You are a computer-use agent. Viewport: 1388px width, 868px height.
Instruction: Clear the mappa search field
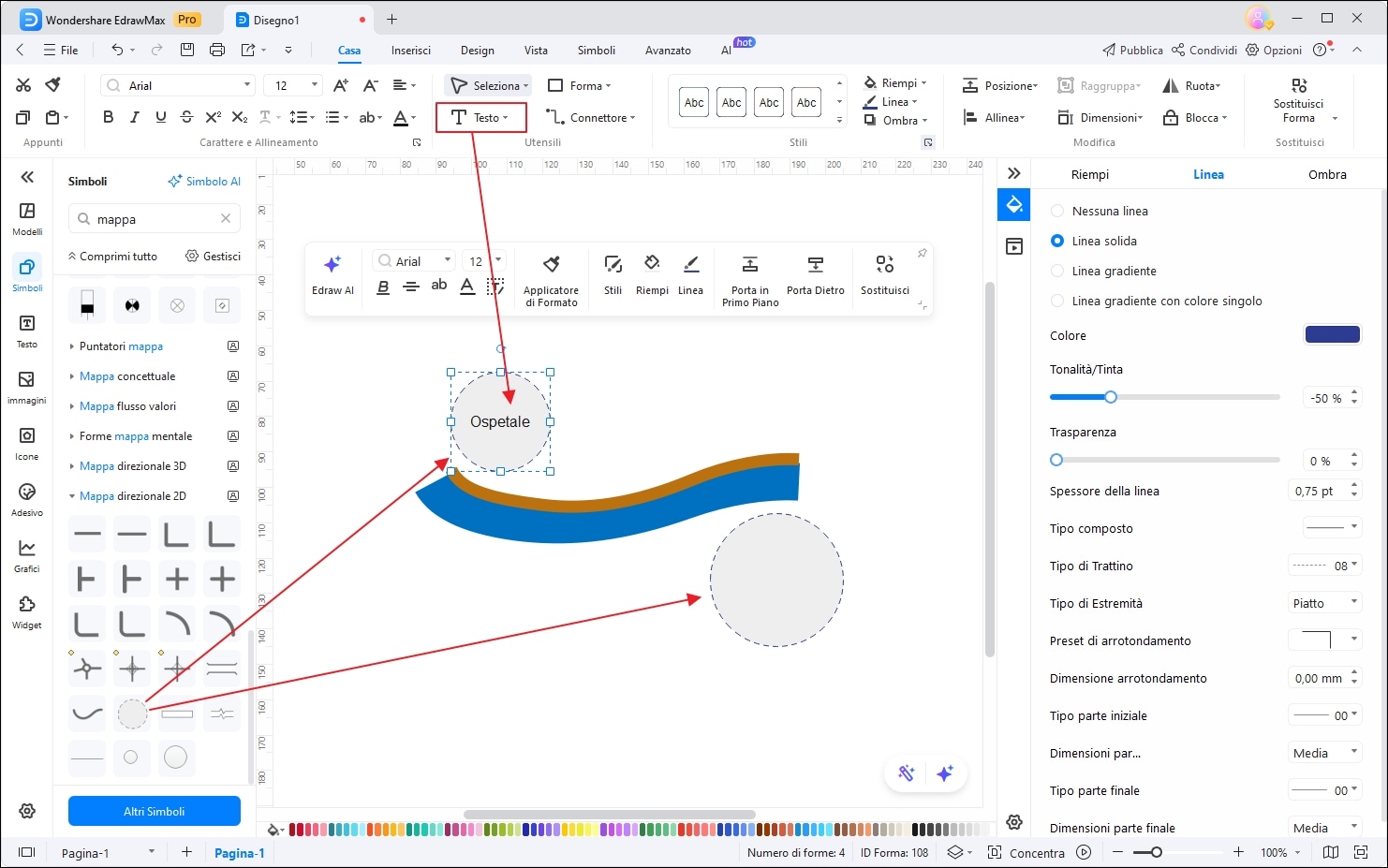226,218
